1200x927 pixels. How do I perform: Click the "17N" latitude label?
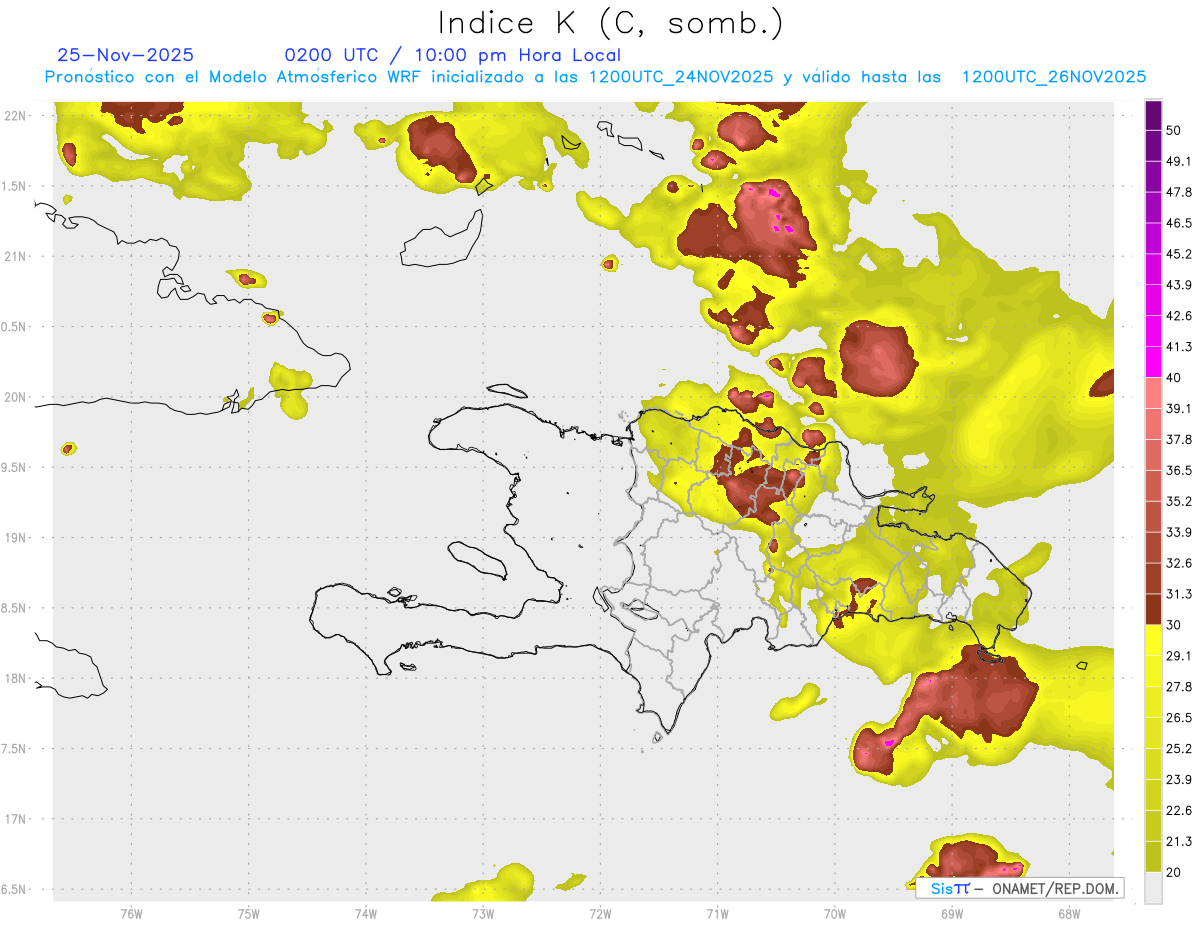14,819
